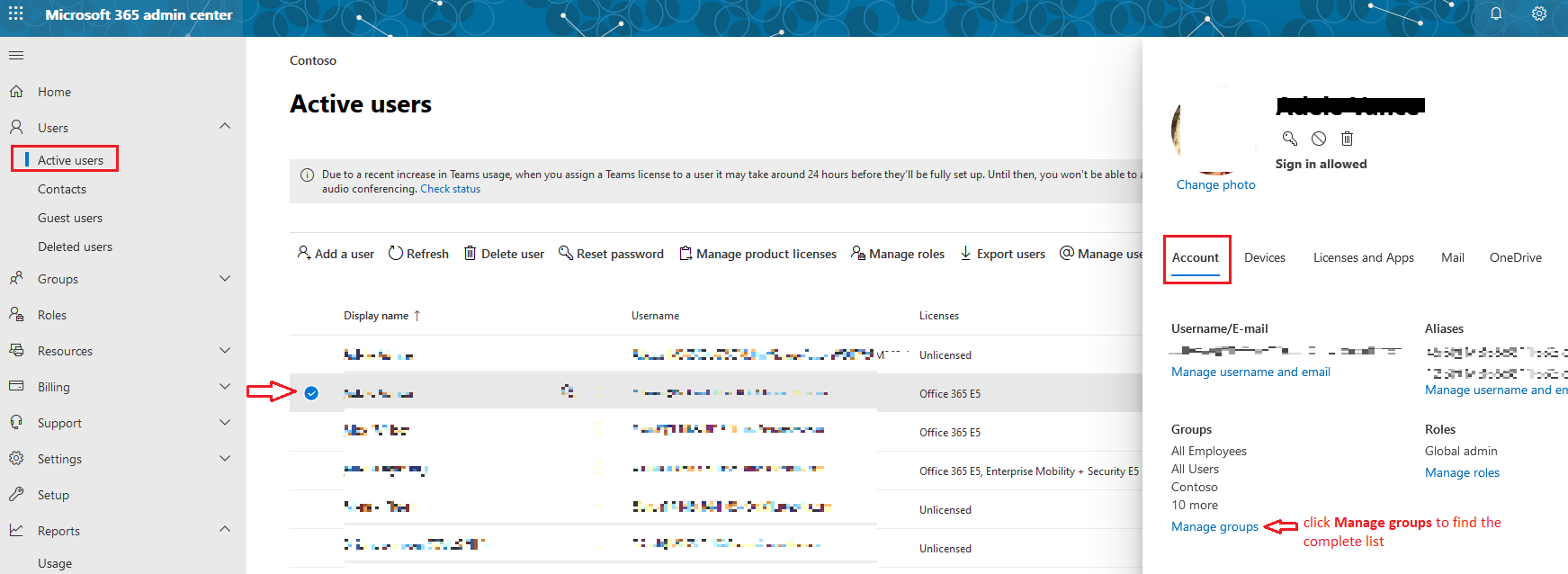Click the delete trash icon in user panel
The image size is (1568, 574).
coord(1347,139)
